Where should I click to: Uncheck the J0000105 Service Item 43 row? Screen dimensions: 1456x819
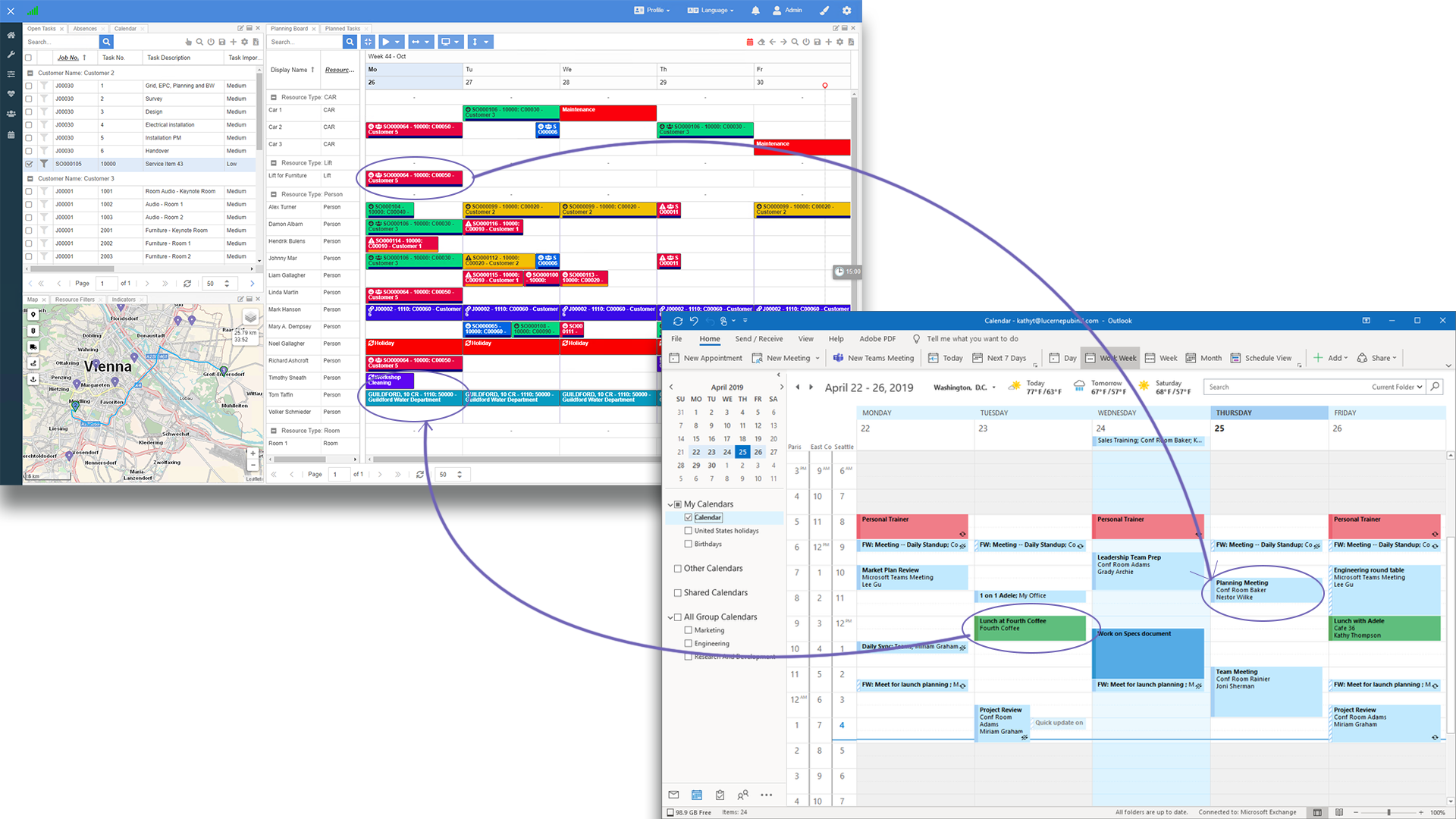29,164
